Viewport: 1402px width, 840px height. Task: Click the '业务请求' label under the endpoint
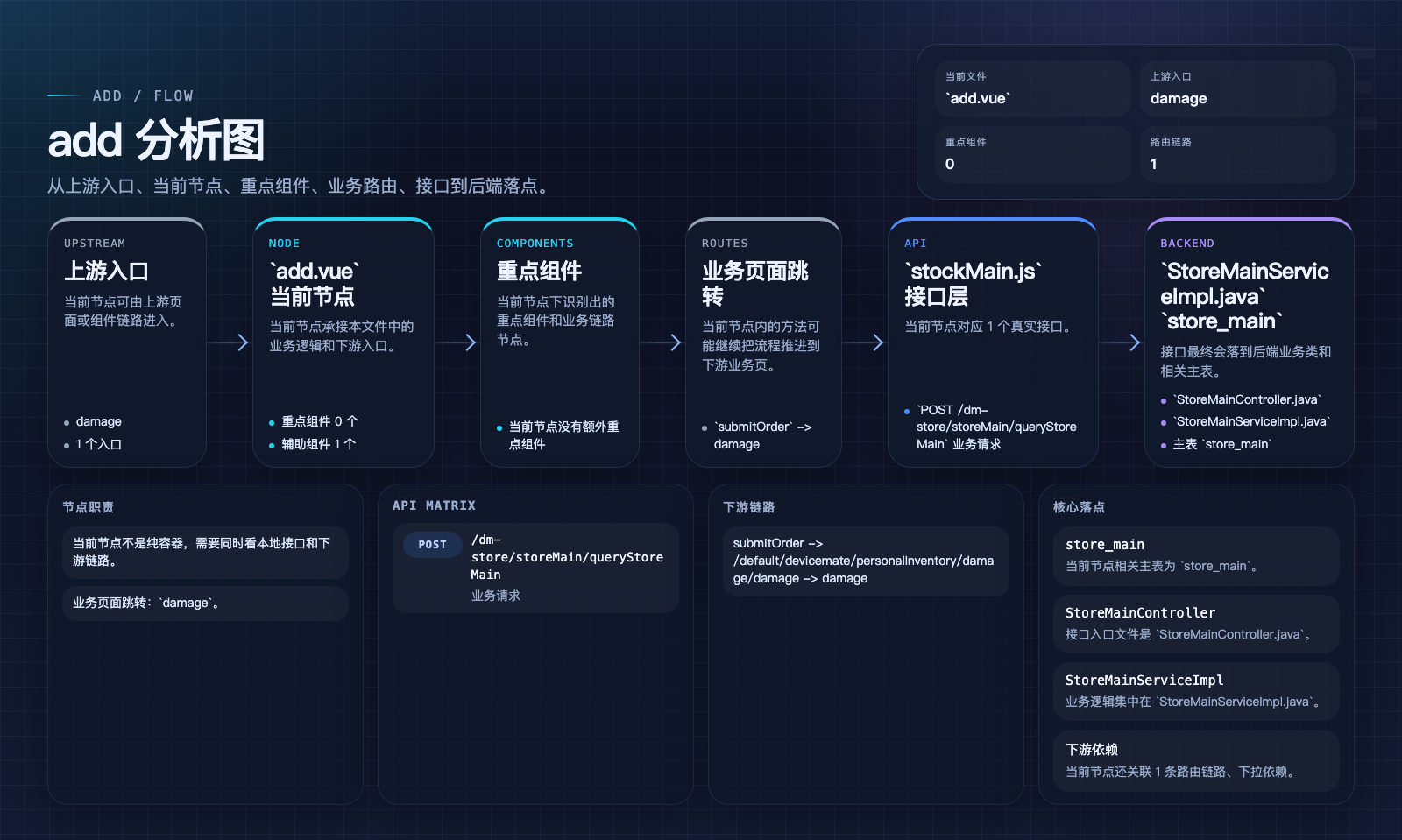pos(495,596)
